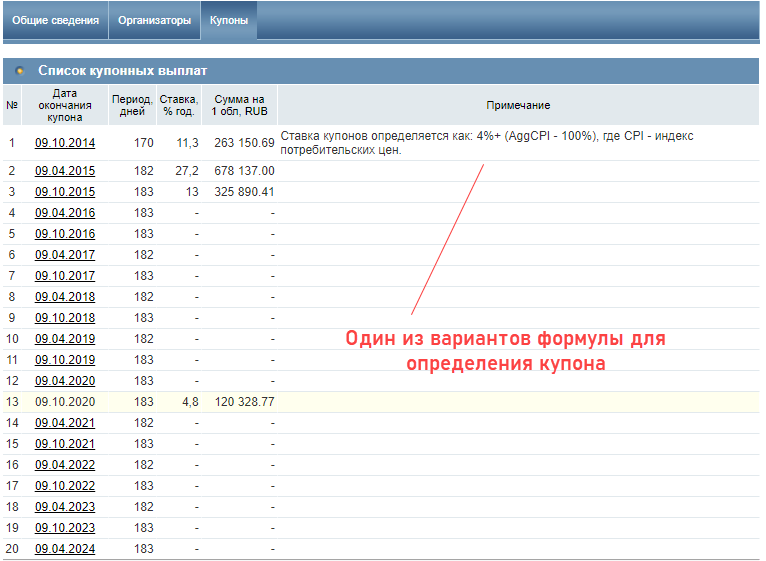Image resolution: width=766 pixels, height=561 pixels.
Task: Click the Примечание column header
Action: (x=518, y=105)
